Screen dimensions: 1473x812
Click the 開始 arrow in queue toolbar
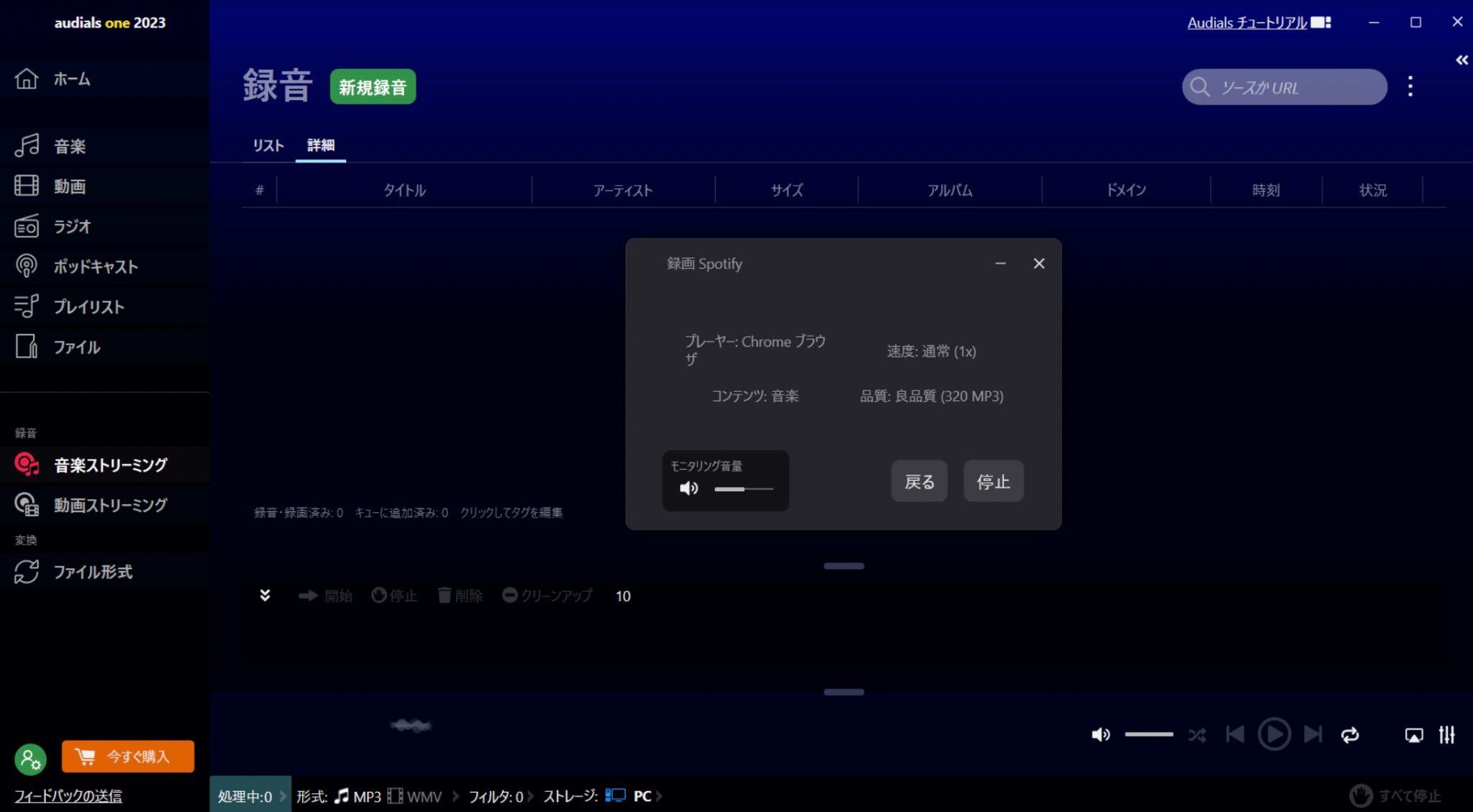(x=325, y=596)
